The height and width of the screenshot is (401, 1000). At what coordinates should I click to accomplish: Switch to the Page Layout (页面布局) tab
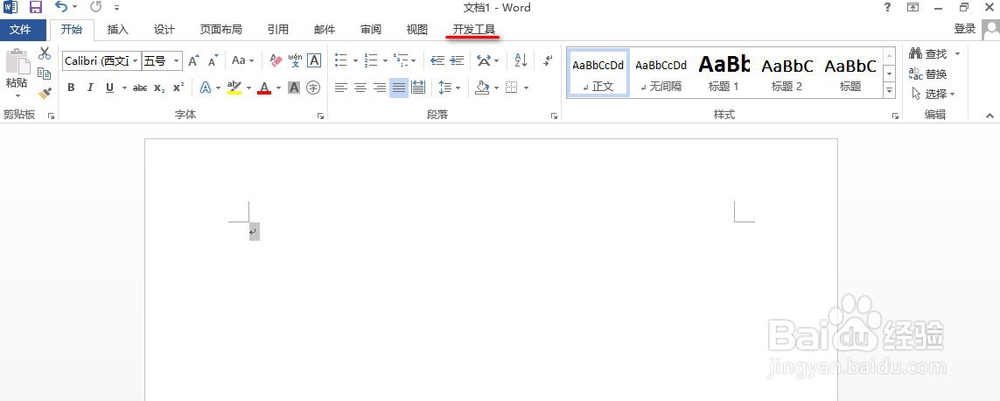click(x=221, y=29)
